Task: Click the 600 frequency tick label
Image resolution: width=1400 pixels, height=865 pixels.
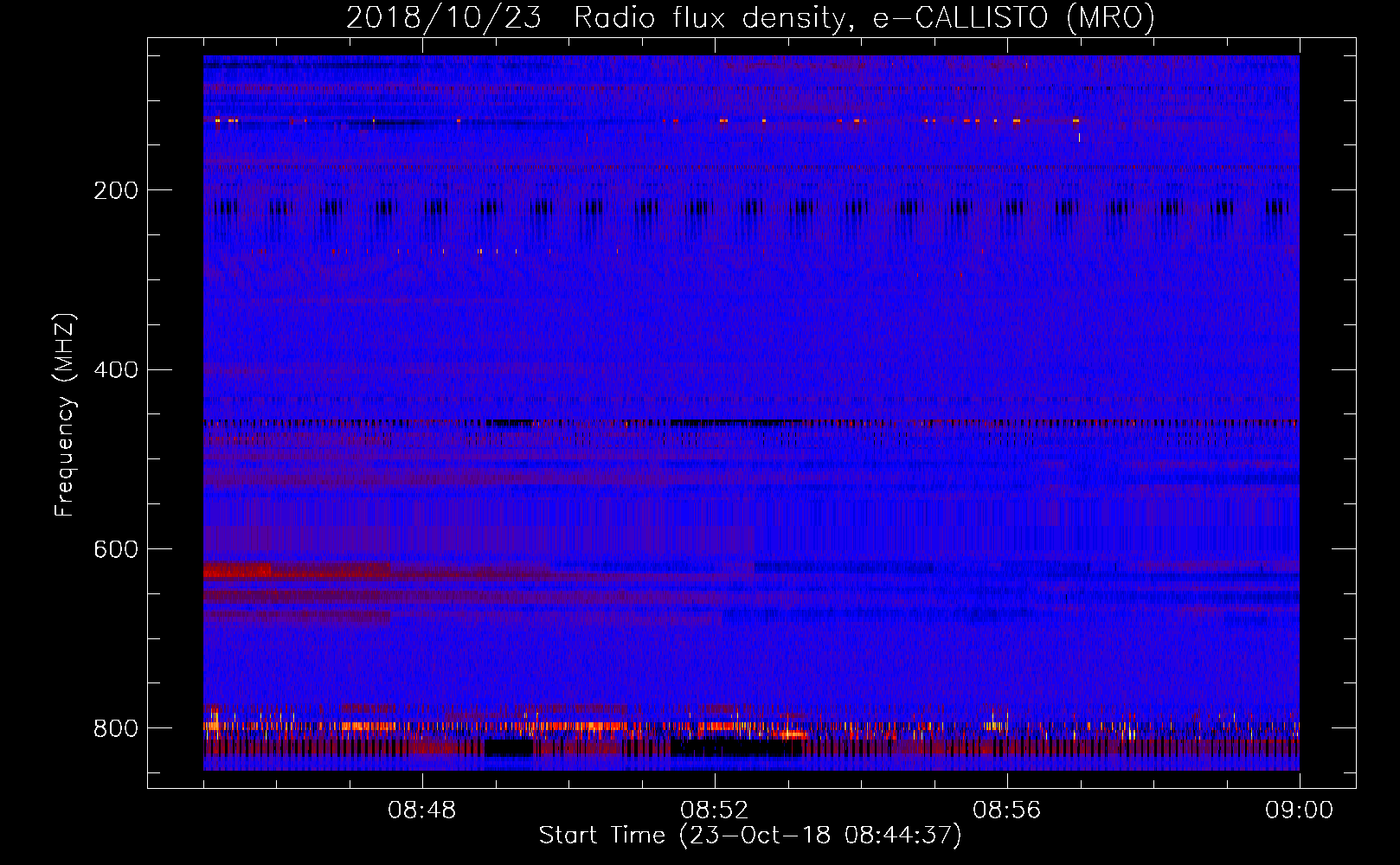Action: 116,549
